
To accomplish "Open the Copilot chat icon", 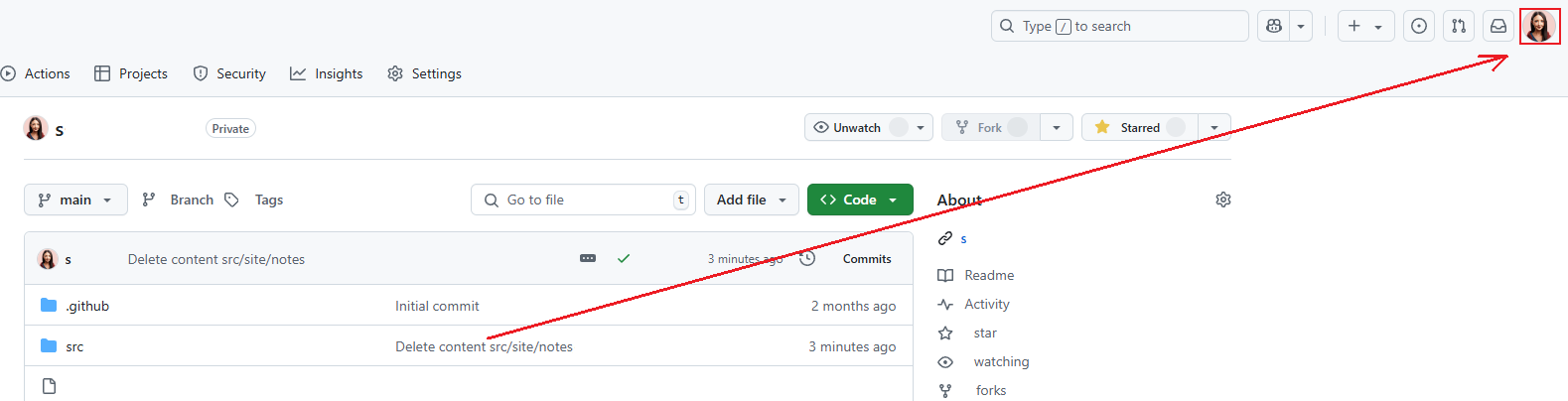I will coord(1274,27).
